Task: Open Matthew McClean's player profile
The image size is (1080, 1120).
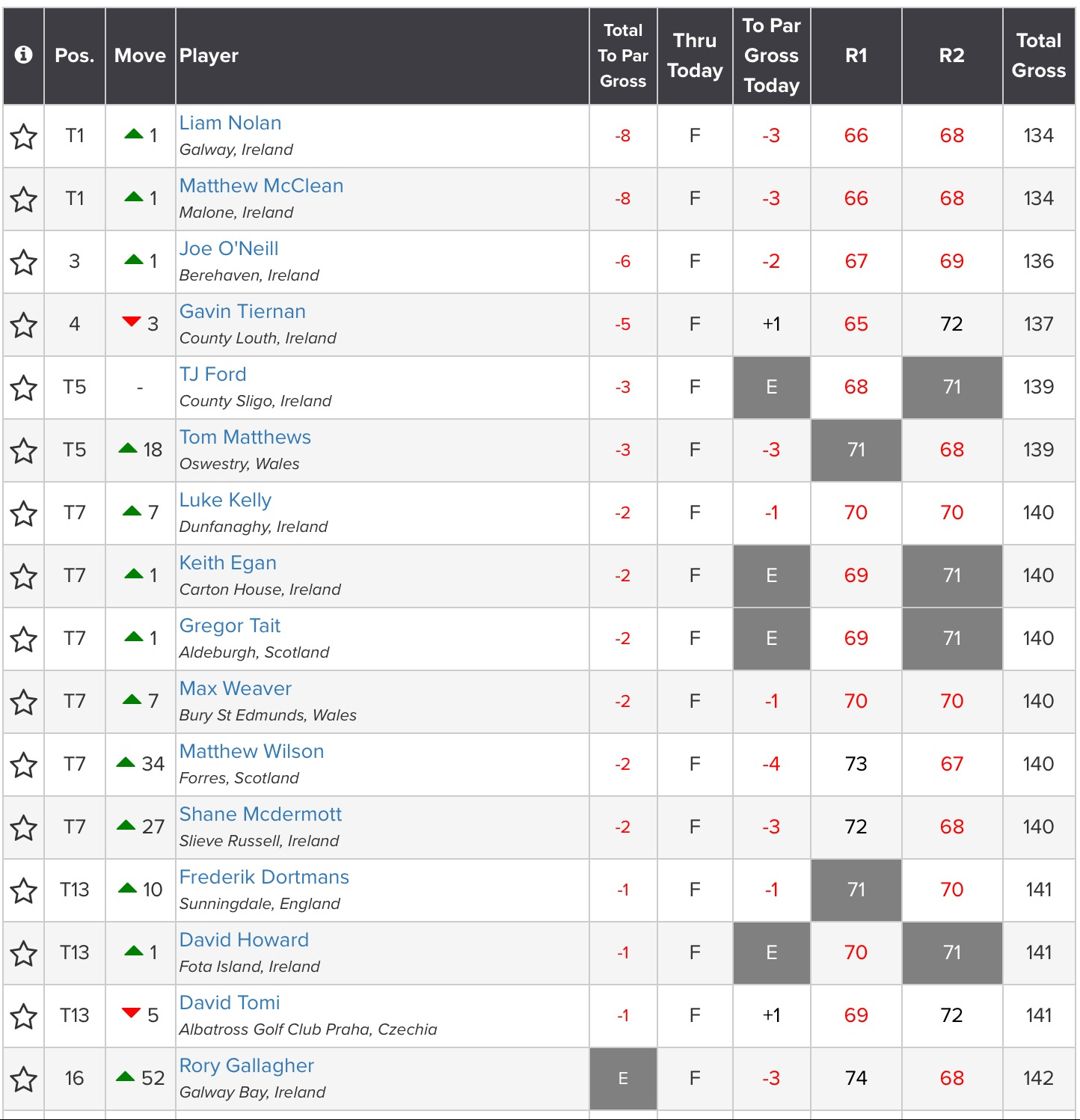Action: pos(261,186)
